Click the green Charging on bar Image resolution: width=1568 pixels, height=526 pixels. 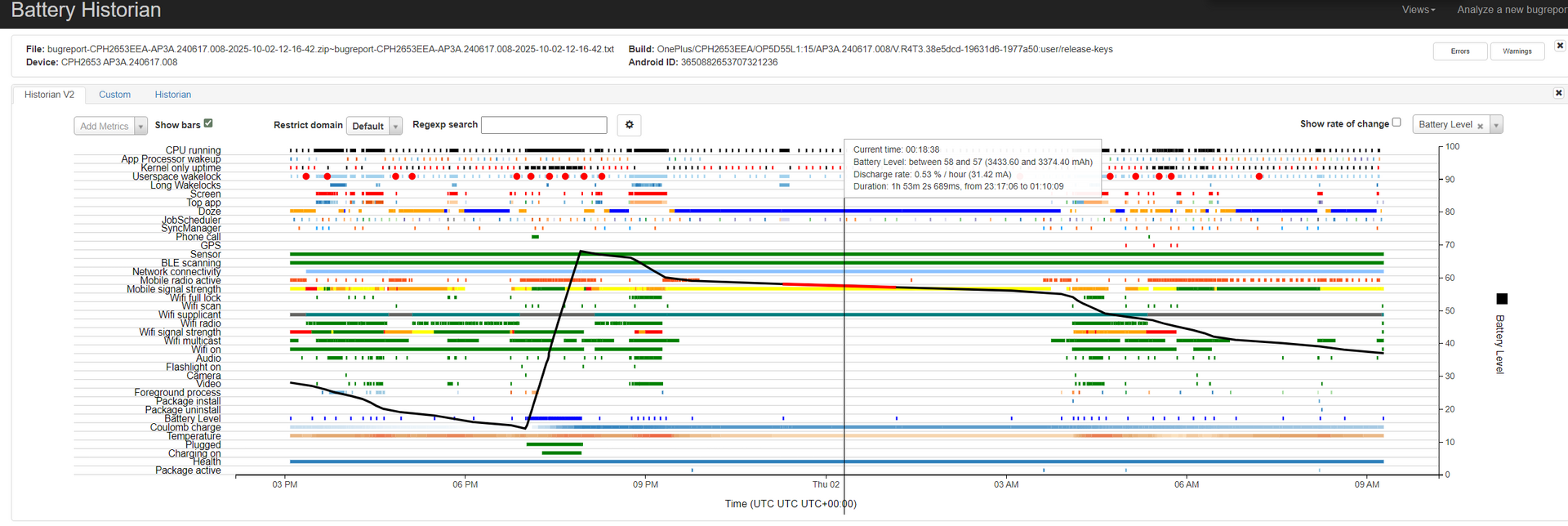coord(562,452)
